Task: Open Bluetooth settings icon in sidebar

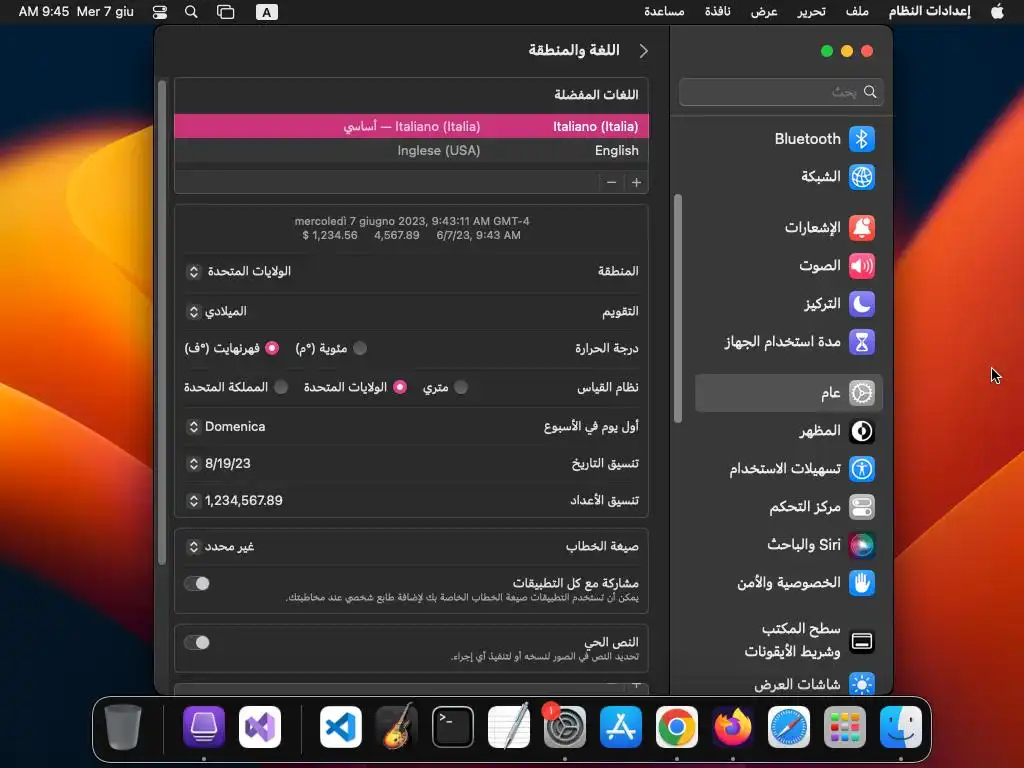Action: (x=861, y=139)
